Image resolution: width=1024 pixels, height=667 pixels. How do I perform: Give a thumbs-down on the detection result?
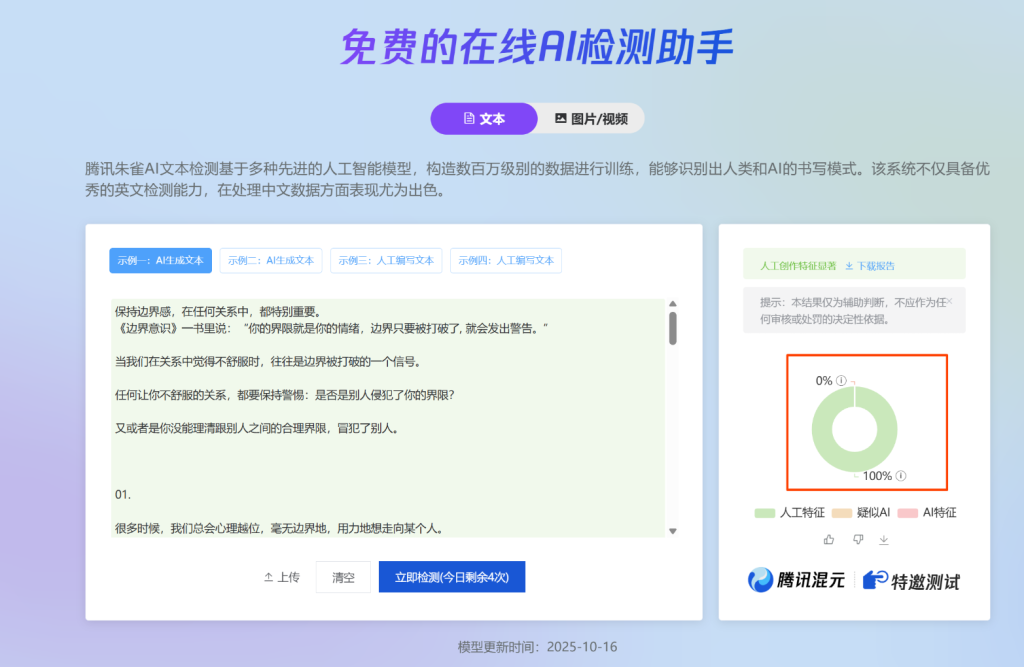click(858, 540)
